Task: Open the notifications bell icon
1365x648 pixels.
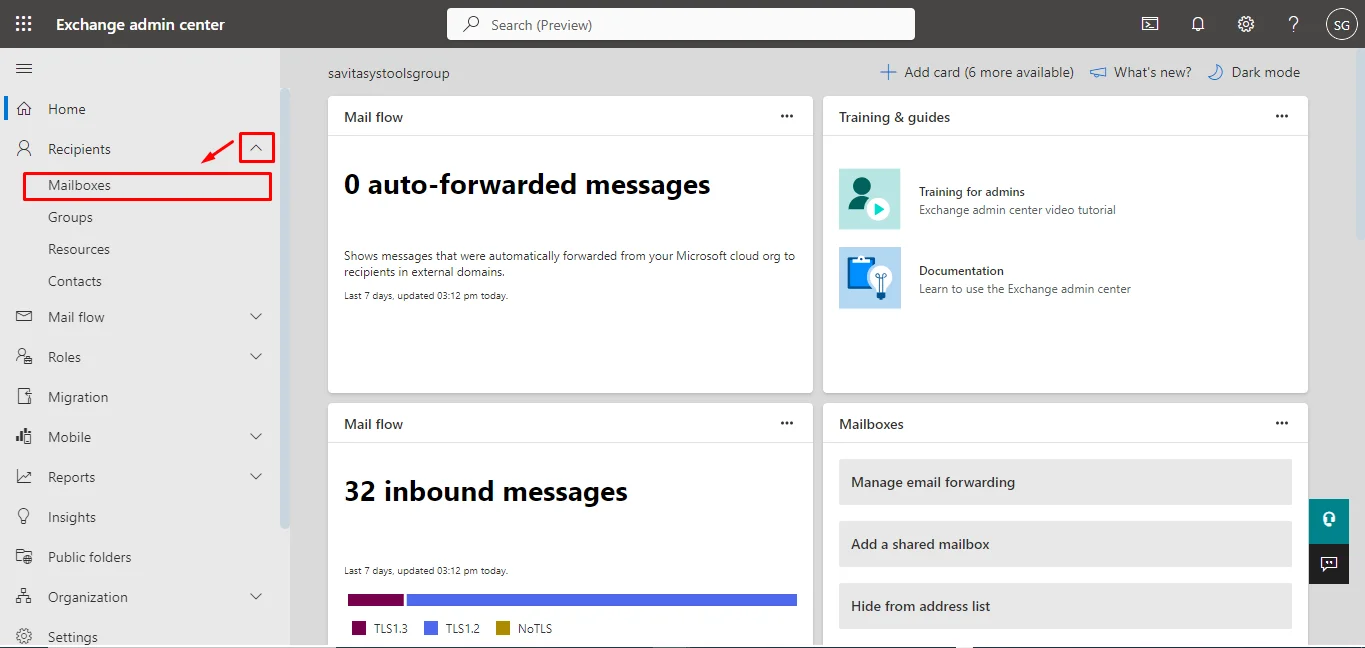Action: (1198, 24)
